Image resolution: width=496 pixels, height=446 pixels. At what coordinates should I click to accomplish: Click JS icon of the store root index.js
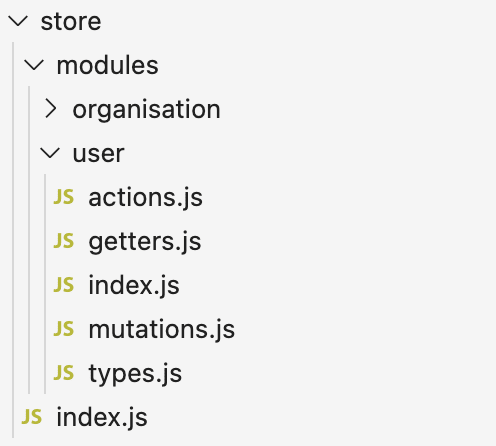[32, 417]
